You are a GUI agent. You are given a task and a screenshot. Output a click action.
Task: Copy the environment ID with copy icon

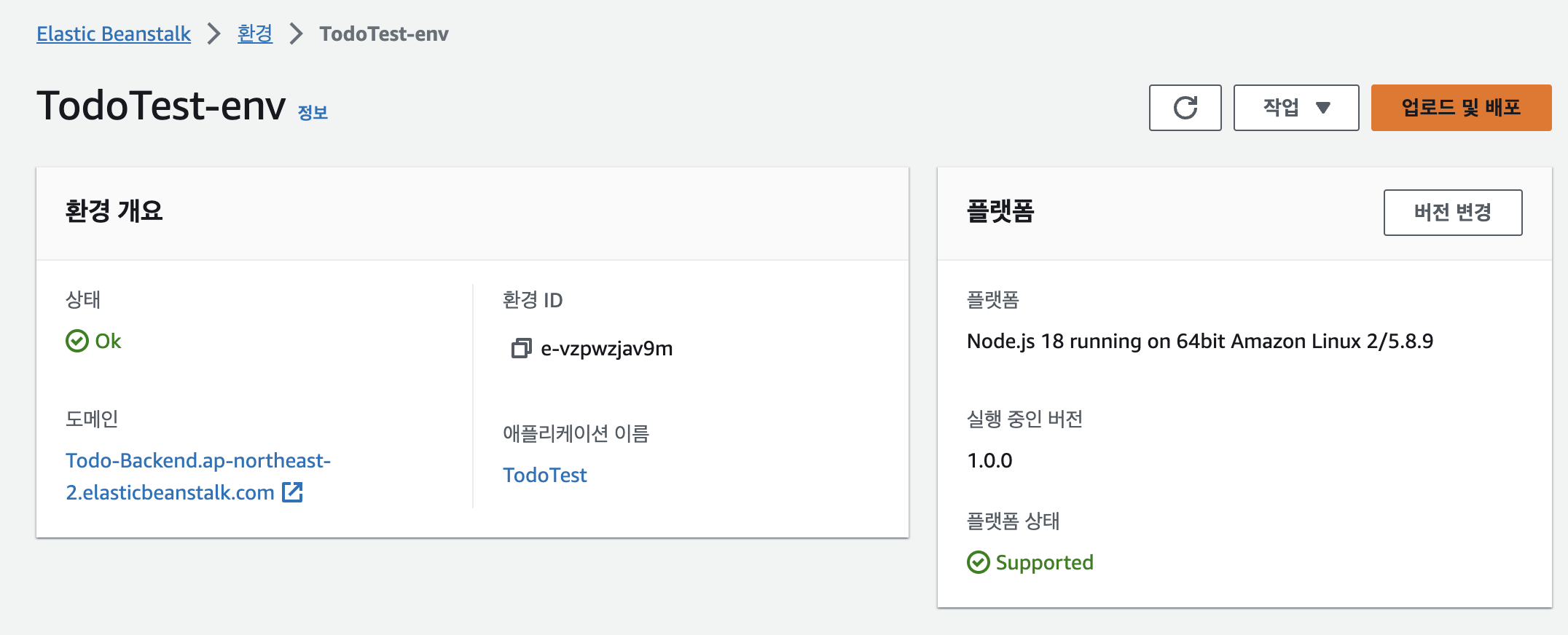[x=522, y=349]
